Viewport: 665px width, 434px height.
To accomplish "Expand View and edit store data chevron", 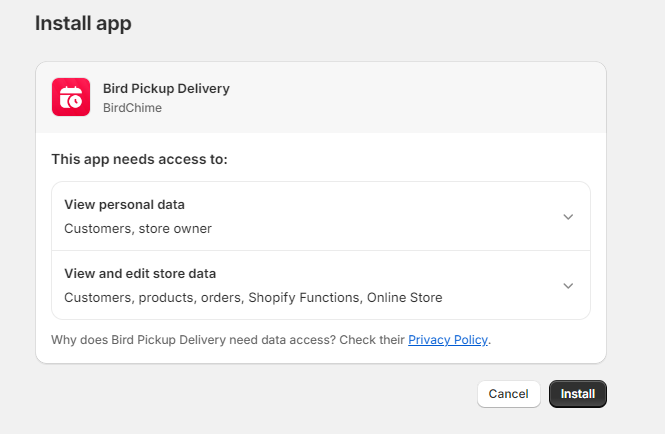I will 568,286.
